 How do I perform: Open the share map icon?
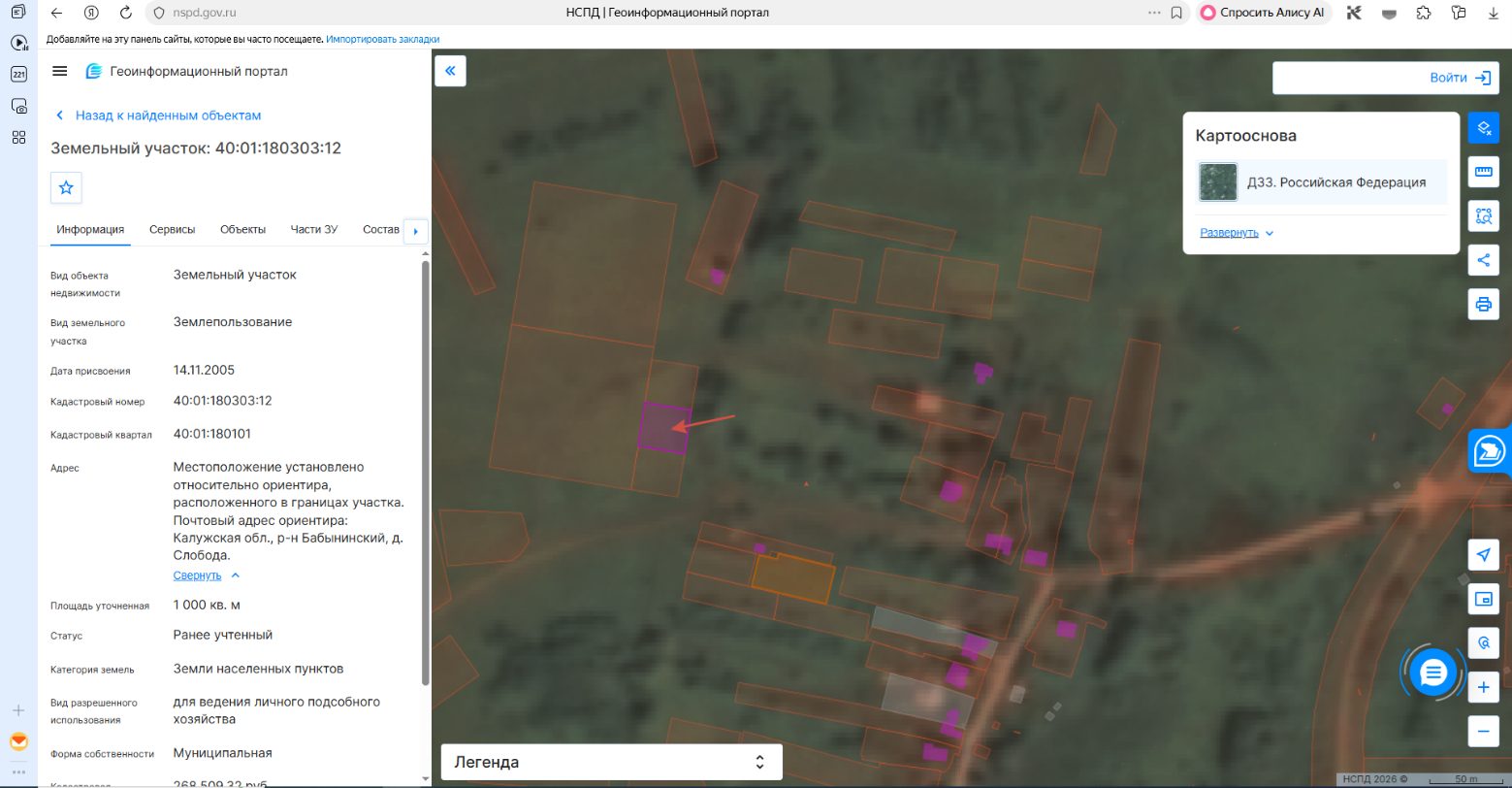click(1483, 260)
